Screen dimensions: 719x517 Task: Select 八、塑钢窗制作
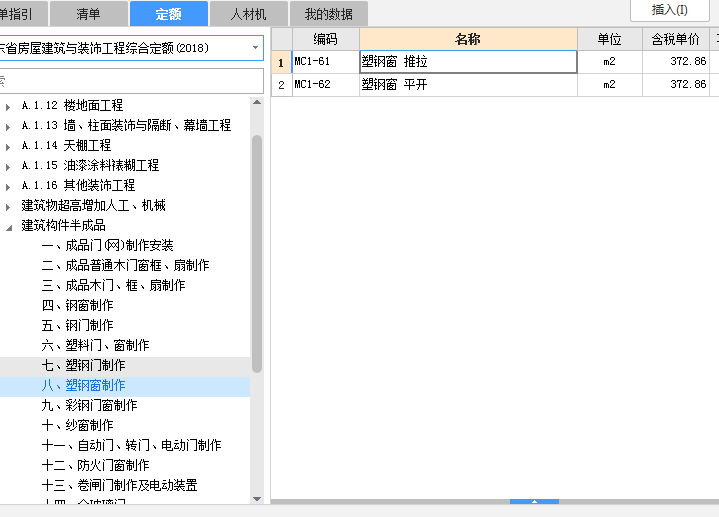(83, 385)
